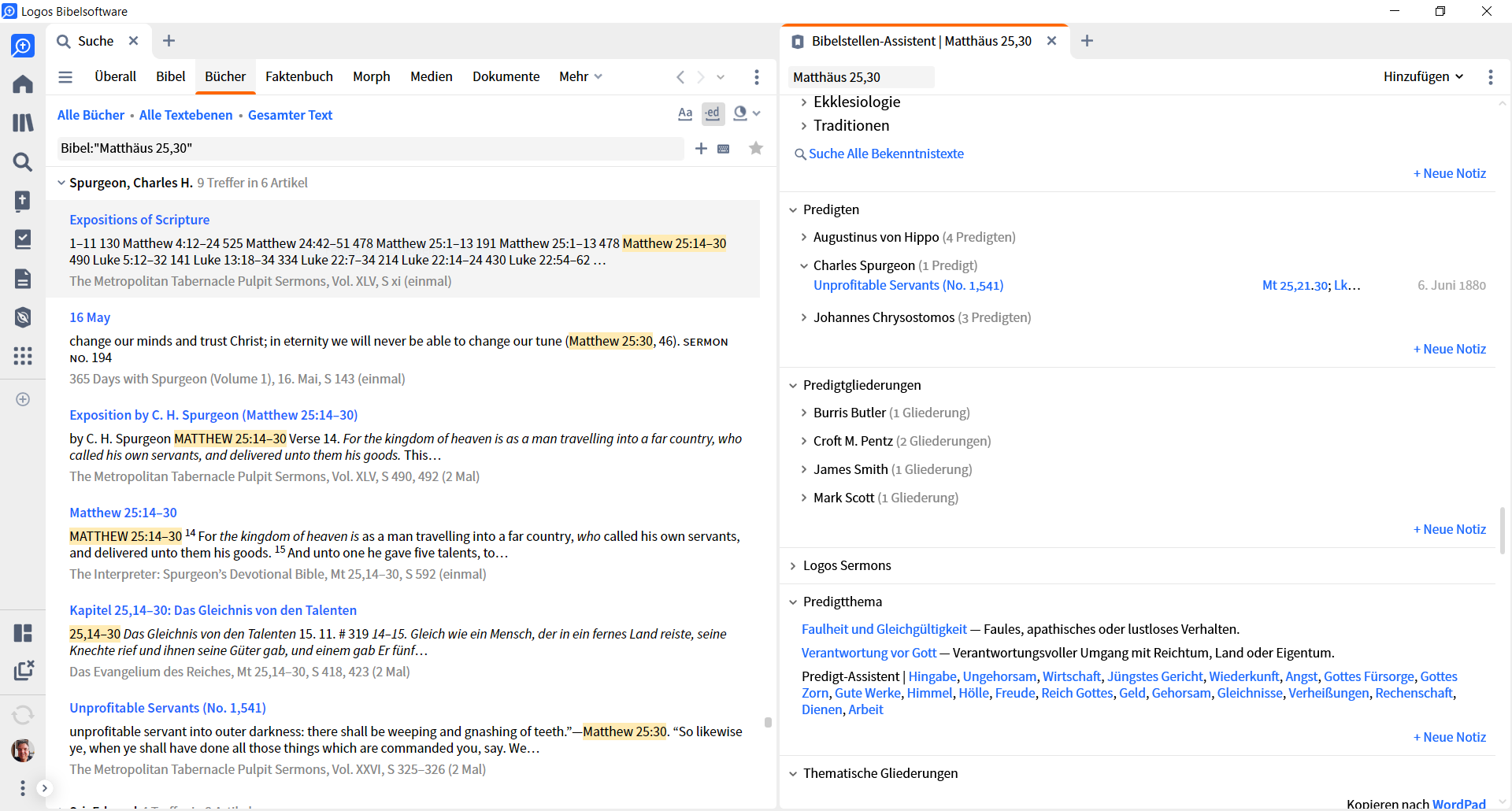Select the Dokumente search tab
The width and height of the screenshot is (1512, 811).
506,76
